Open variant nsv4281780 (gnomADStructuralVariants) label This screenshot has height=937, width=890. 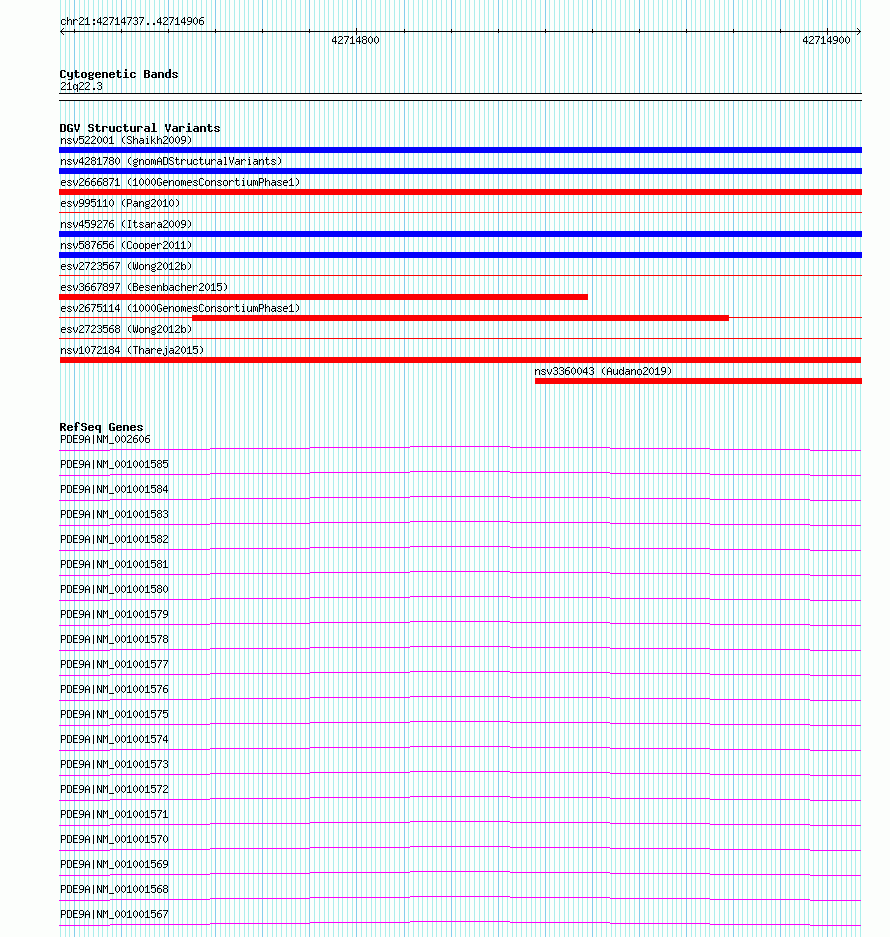tap(171, 161)
